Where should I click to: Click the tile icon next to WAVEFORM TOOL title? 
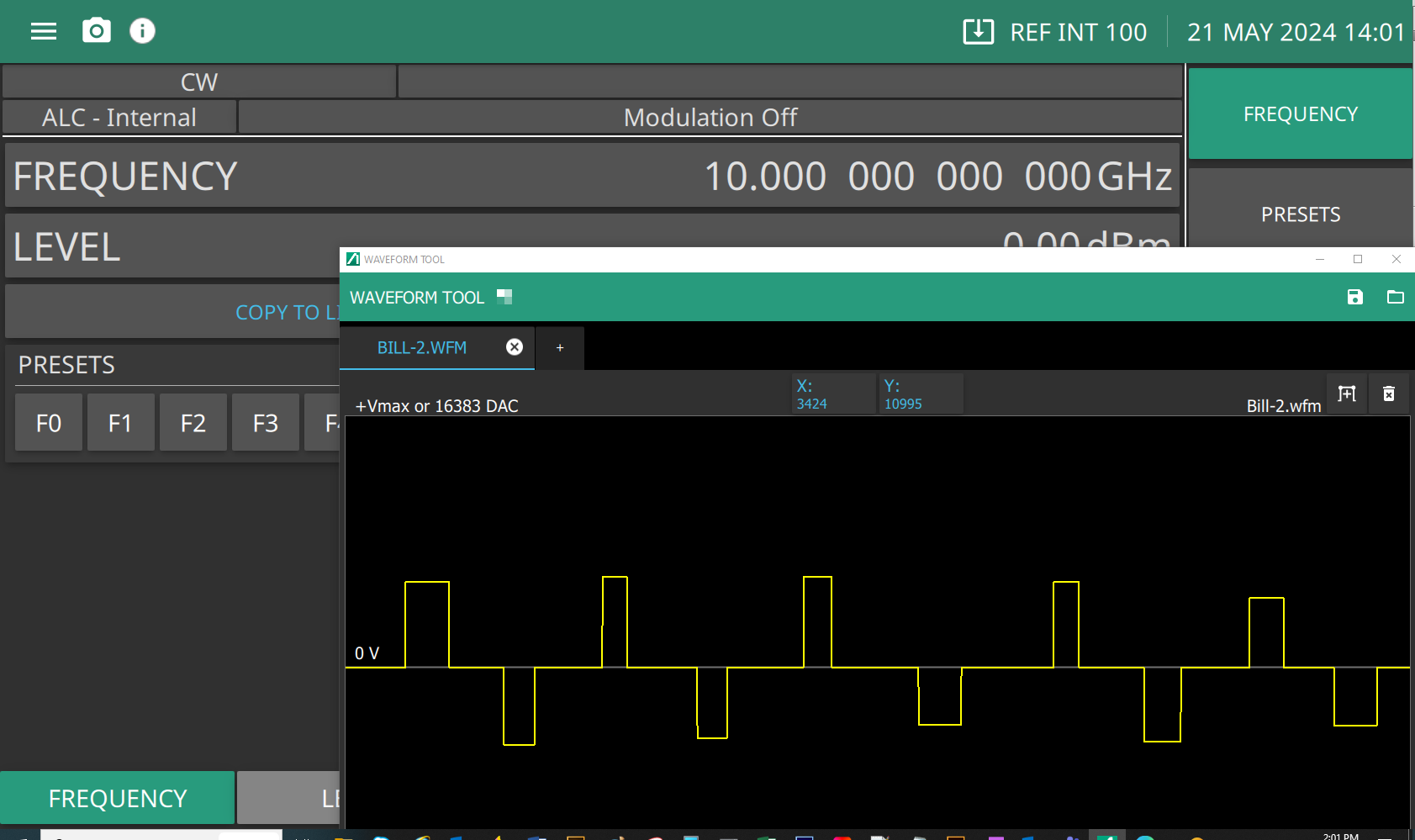point(504,297)
